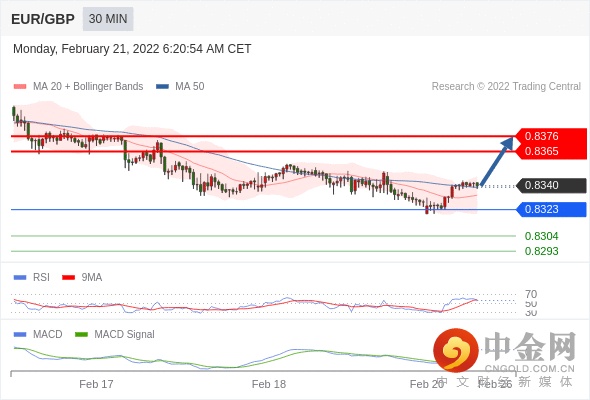Click the RSI 70 level label
Image resolution: width=590 pixels, height=400 pixels.
(531, 294)
